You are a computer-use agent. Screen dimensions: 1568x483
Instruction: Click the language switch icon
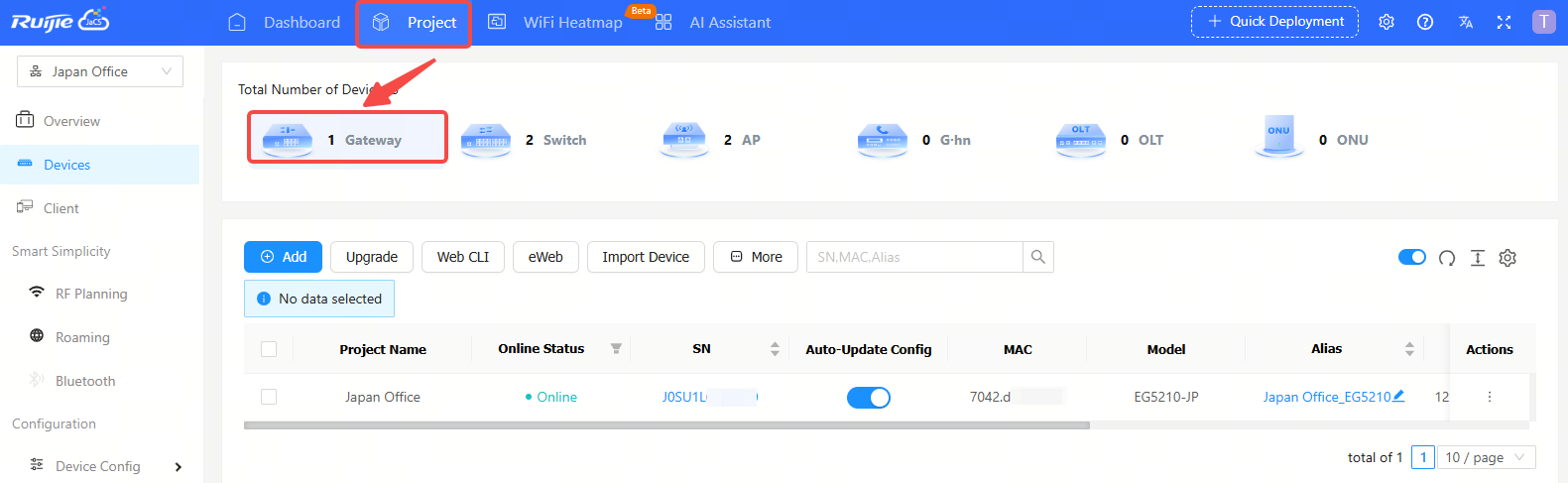[1465, 22]
